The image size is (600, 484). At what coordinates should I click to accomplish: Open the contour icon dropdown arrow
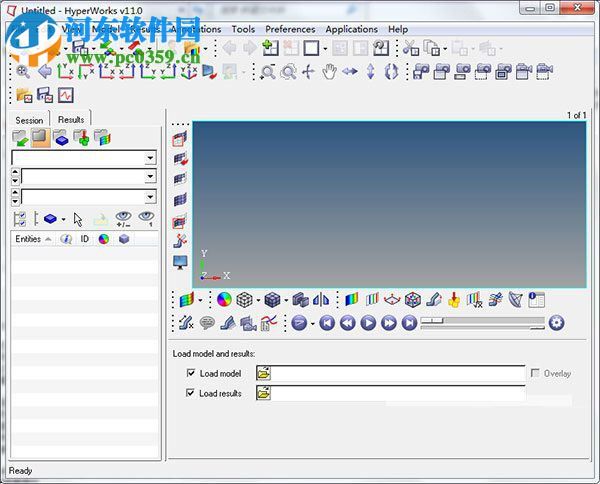point(200,300)
